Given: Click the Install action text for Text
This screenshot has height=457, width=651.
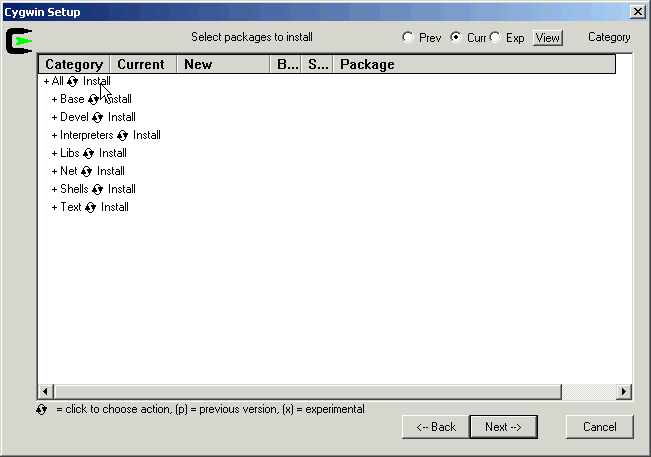Looking at the screenshot, I should tap(115, 207).
